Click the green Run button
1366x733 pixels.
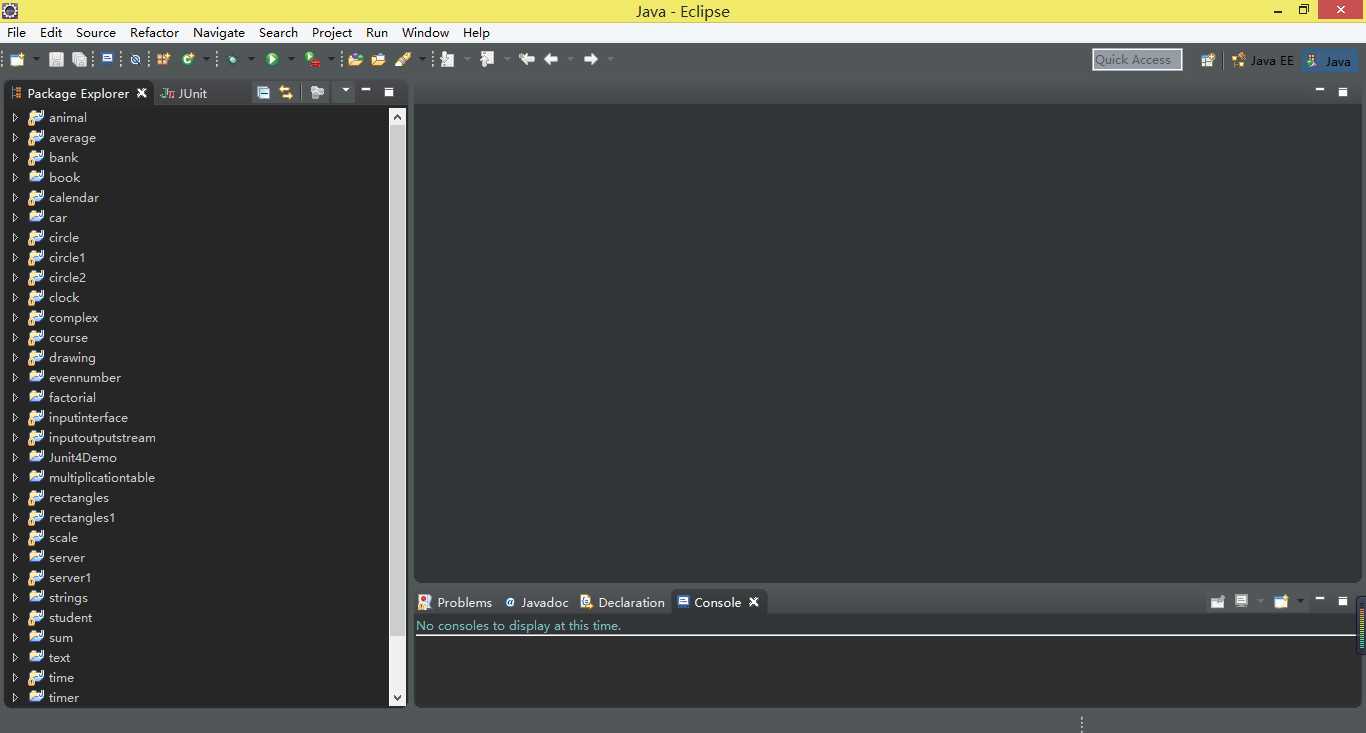click(x=271, y=60)
